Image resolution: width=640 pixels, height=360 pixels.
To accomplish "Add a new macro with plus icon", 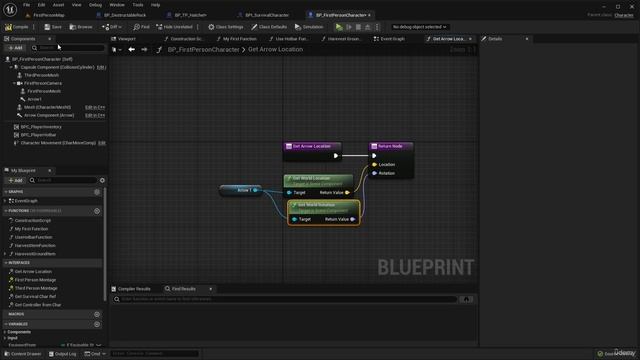I will (x=97, y=314).
